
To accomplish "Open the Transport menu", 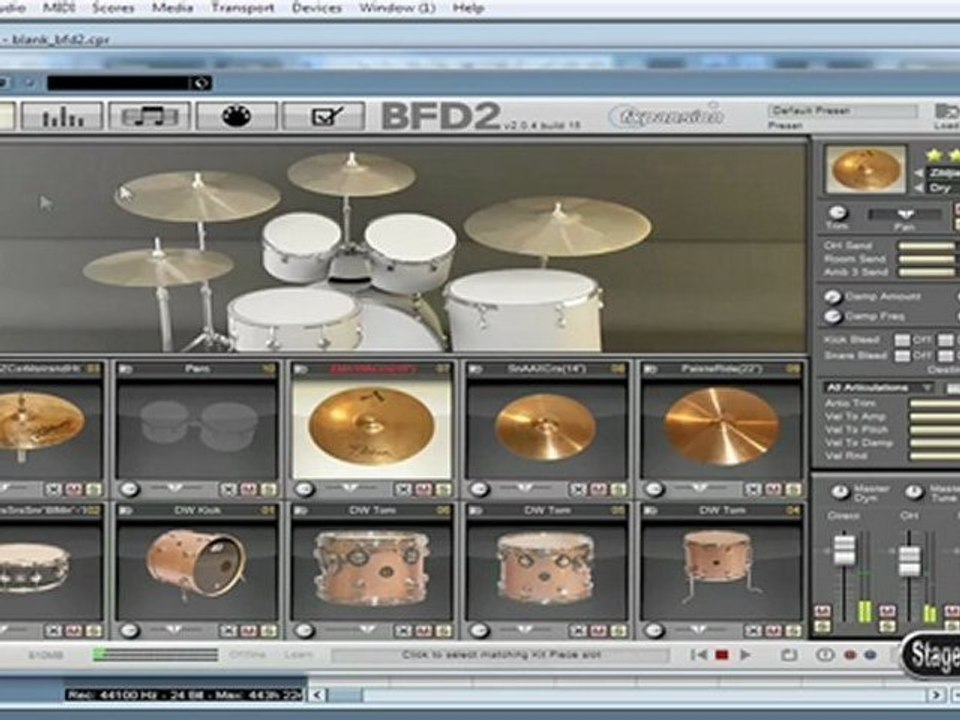I will coord(243,8).
